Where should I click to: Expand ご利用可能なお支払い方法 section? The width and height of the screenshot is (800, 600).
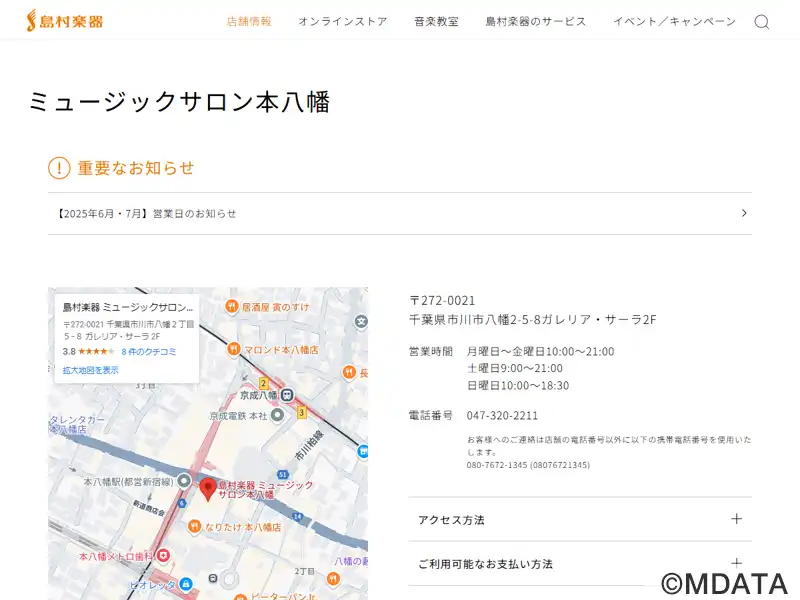point(580,563)
